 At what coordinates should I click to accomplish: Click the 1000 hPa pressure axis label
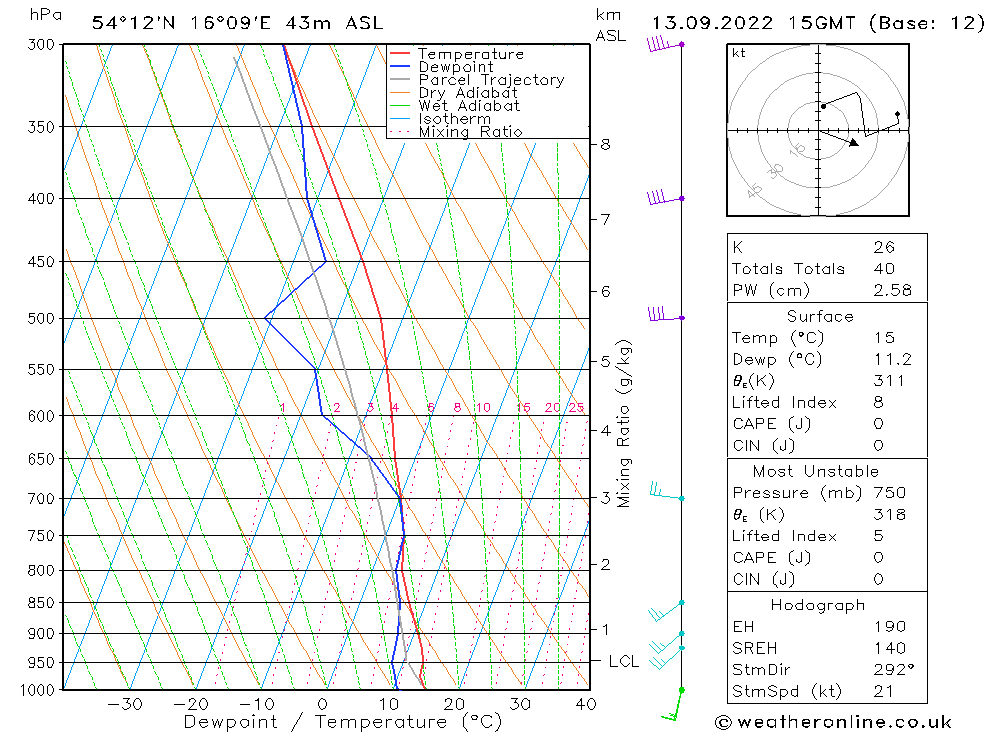click(x=38, y=690)
